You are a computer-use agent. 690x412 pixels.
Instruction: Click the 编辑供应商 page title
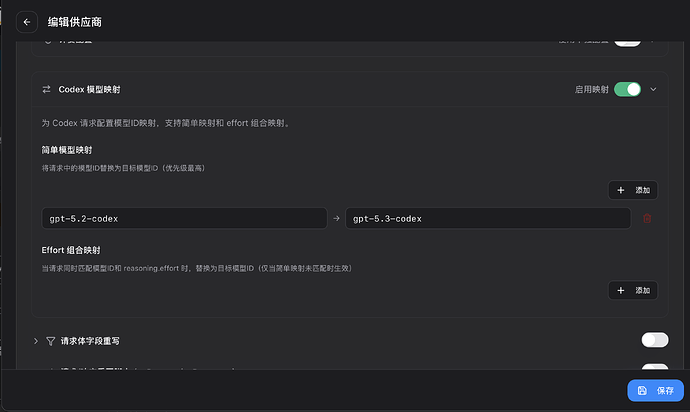tap(75, 22)
